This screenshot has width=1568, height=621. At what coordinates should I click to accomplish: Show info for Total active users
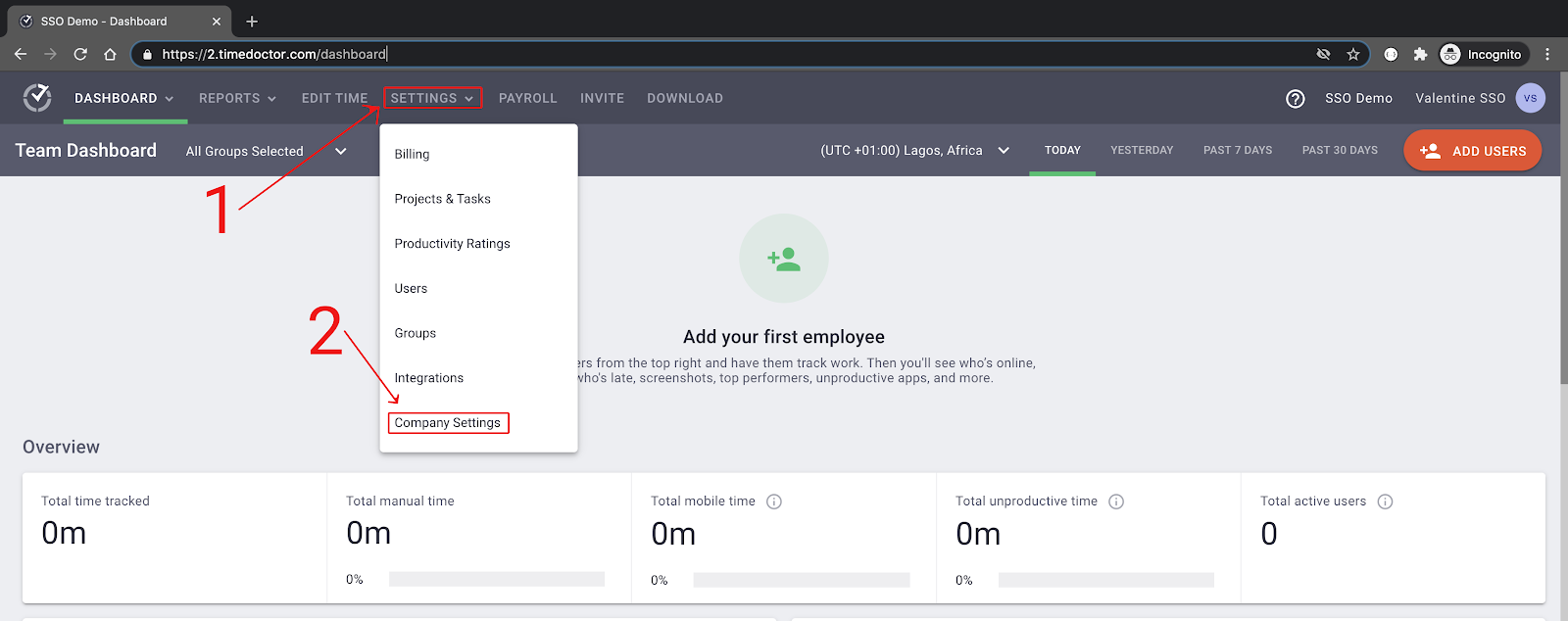click(x=1385, y=502)
